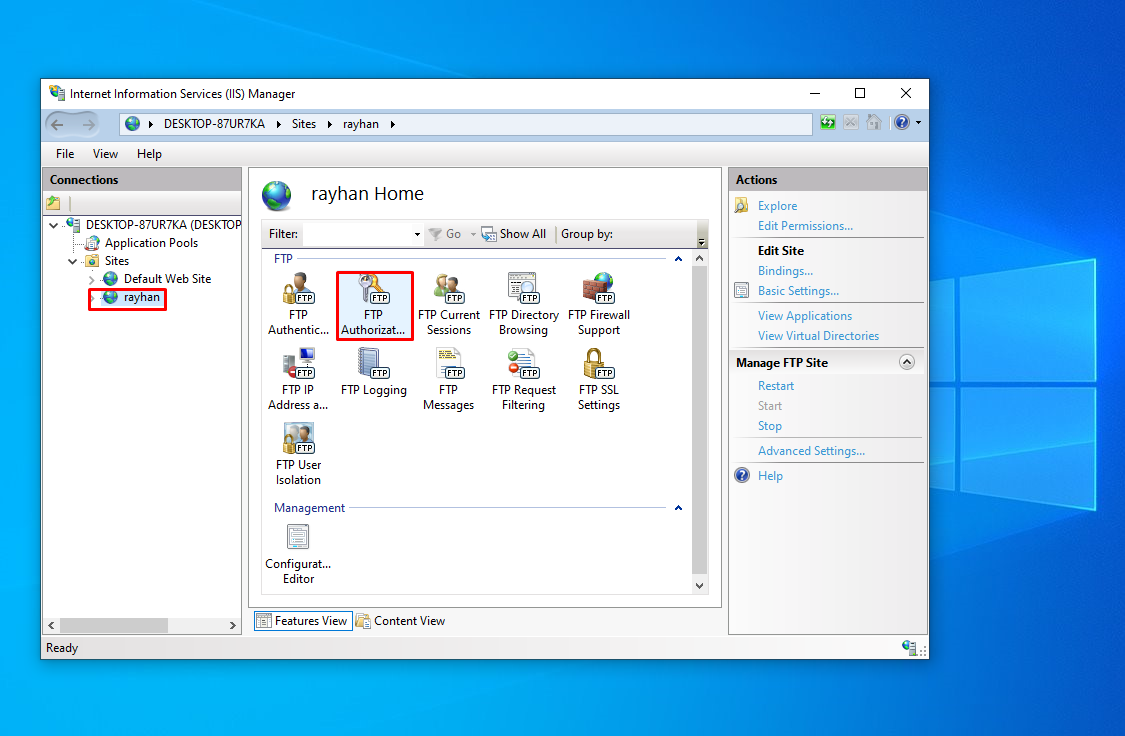Image resolution: width=1125 pixels, height=736 pixels.
Task: Open FTP Messages feature
Action: coord(448,379)
